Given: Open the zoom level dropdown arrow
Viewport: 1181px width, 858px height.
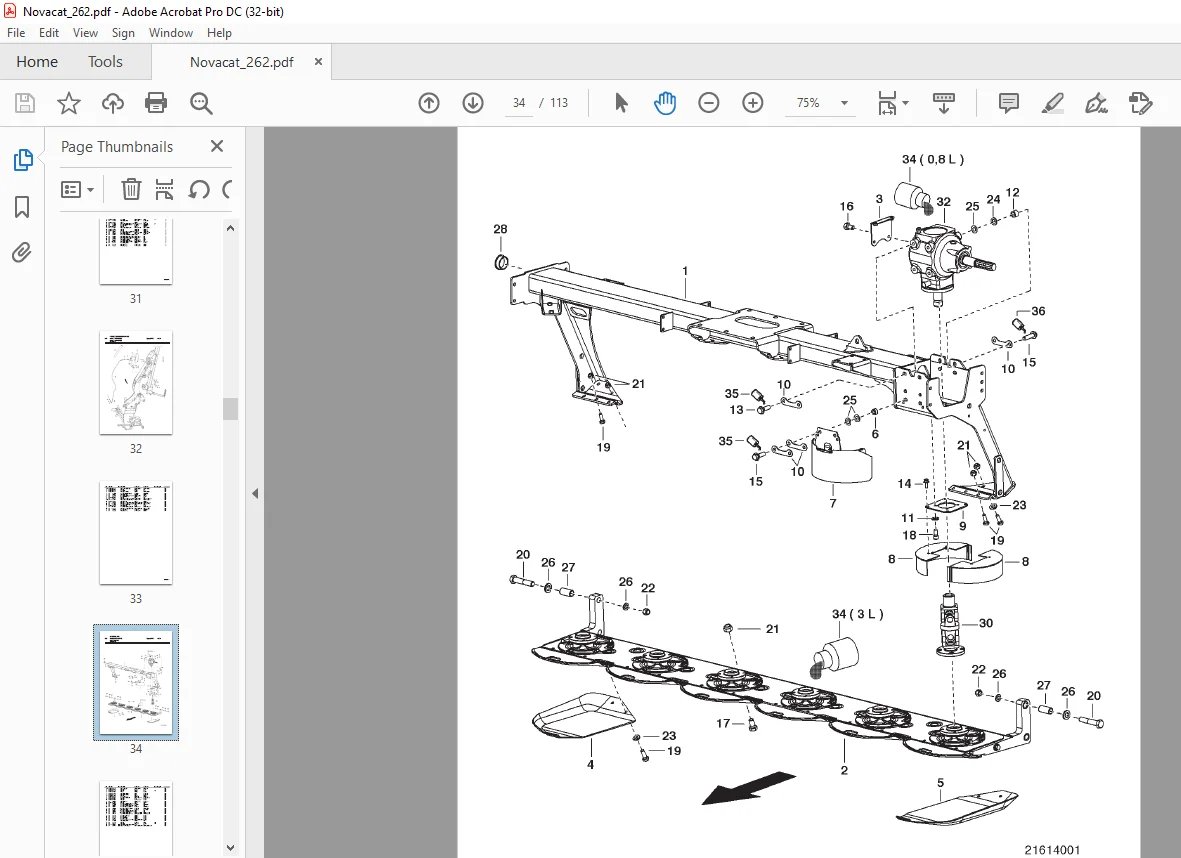Looking at the screenshot, I should [x=844, y=103].
